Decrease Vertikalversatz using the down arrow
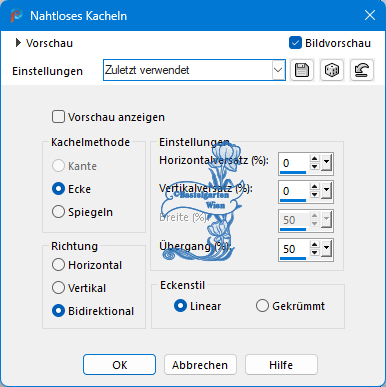386x387 pixels. pos(315,195)
